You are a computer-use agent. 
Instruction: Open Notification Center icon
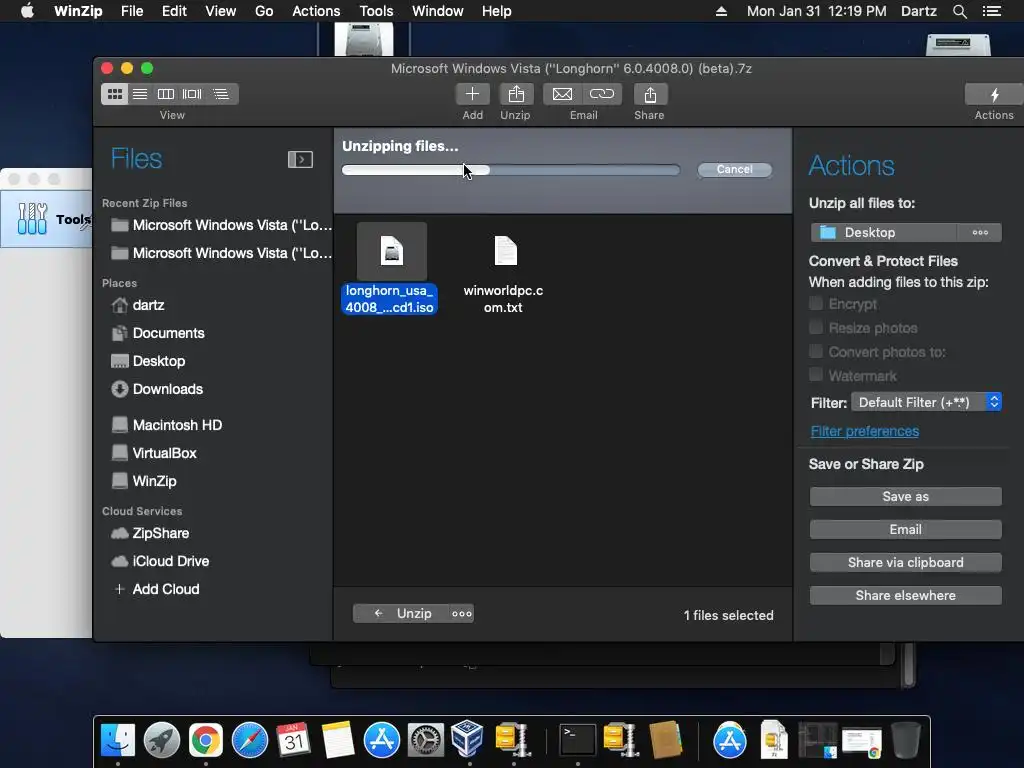[992, 11]
